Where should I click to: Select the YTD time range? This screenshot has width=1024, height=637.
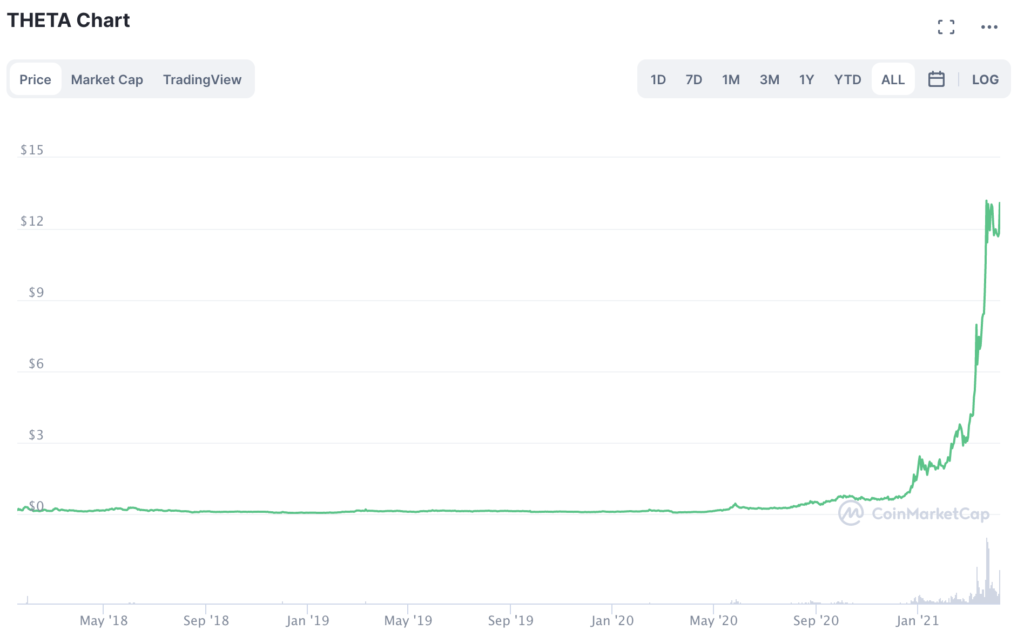tap(847, 79)
